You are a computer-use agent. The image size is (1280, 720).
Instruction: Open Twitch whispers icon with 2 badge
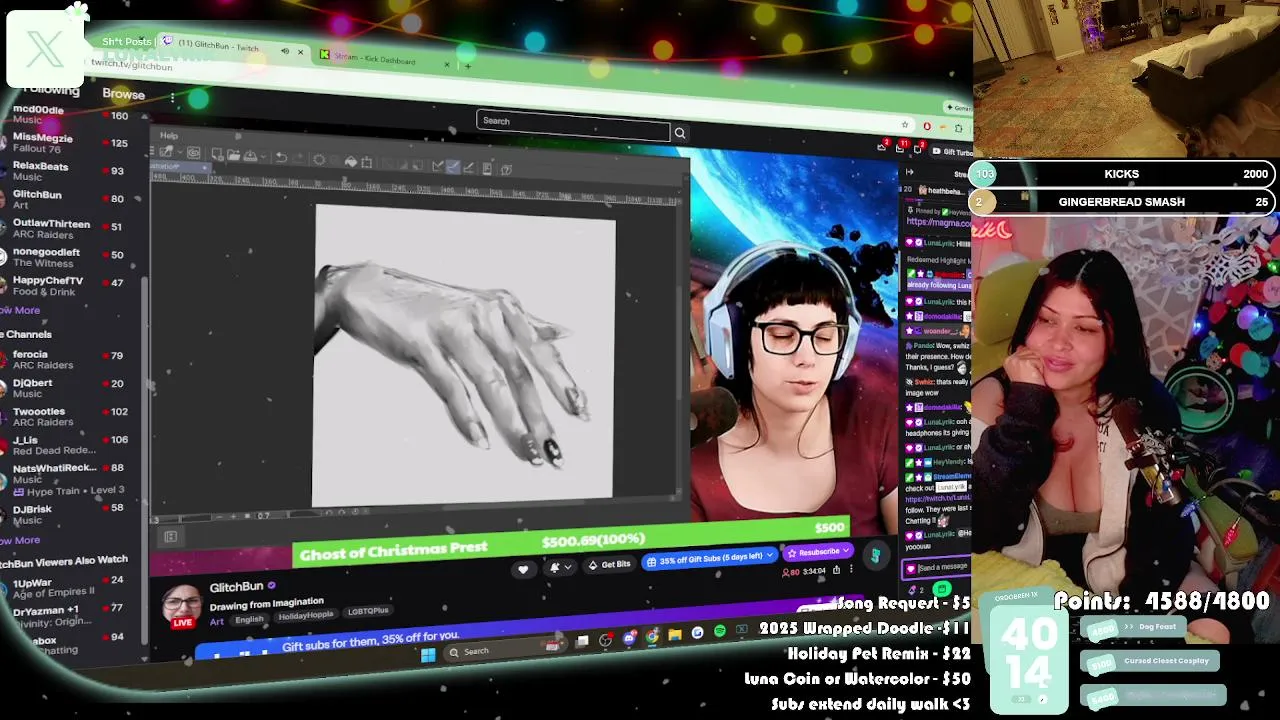(x=917, y=149)
